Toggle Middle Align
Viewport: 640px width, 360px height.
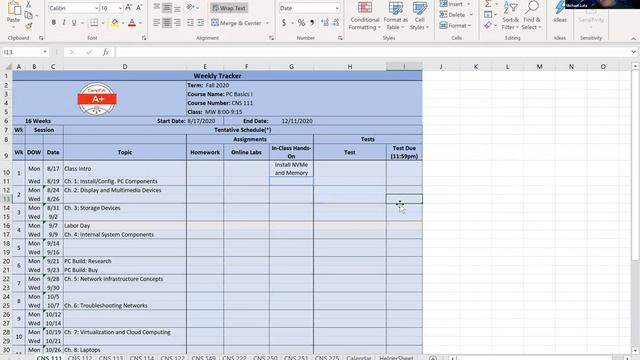click(167, 7)
